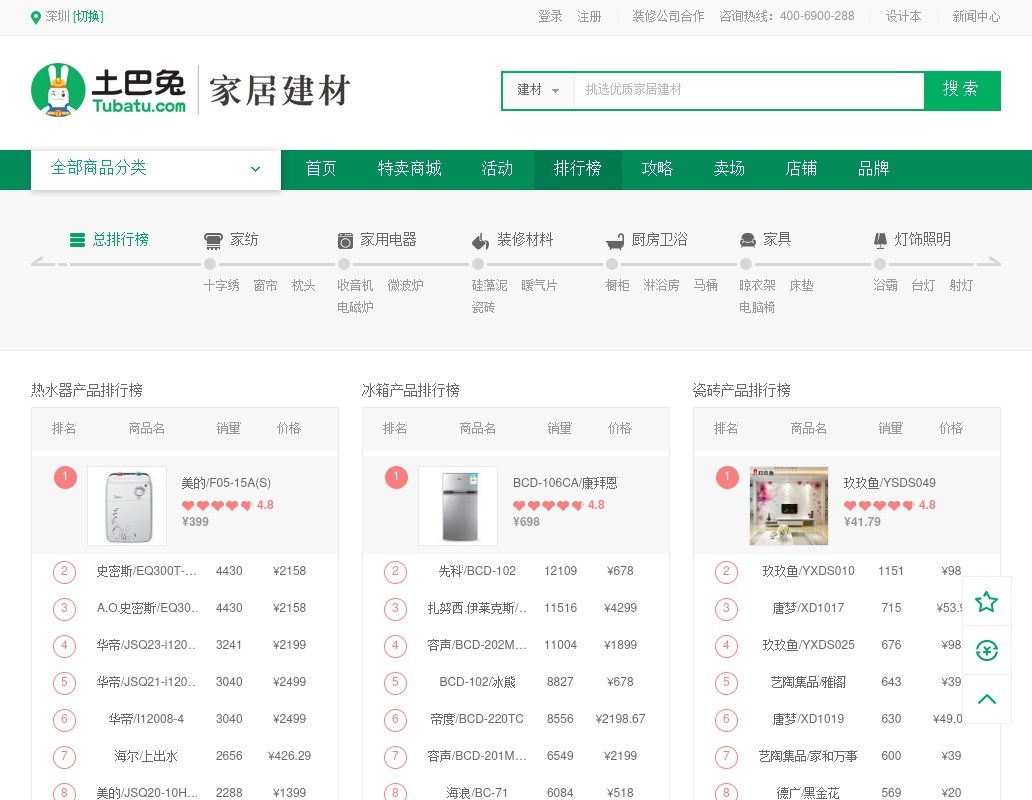This screenshot has height=800, width=1032.
Task: Expand the 全部商品分类 category menu
Action: [x=155, y=169]
